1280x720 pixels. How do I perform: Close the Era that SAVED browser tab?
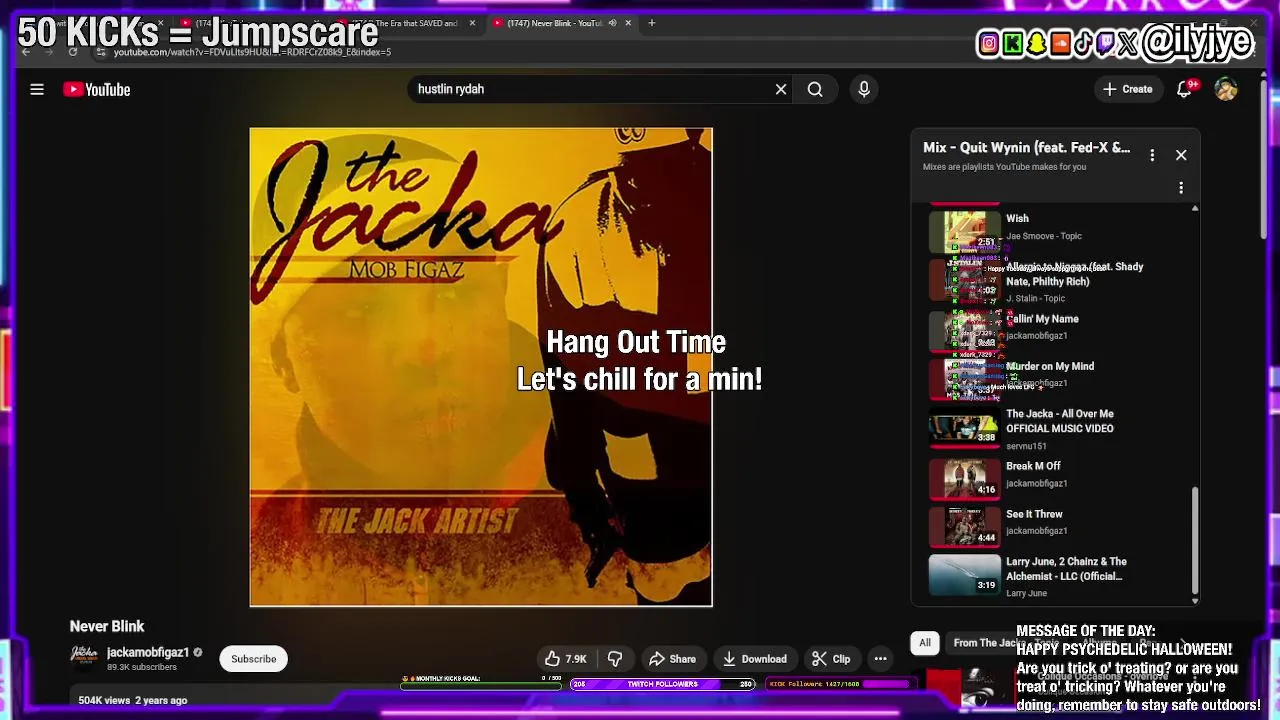pos(472,23)
